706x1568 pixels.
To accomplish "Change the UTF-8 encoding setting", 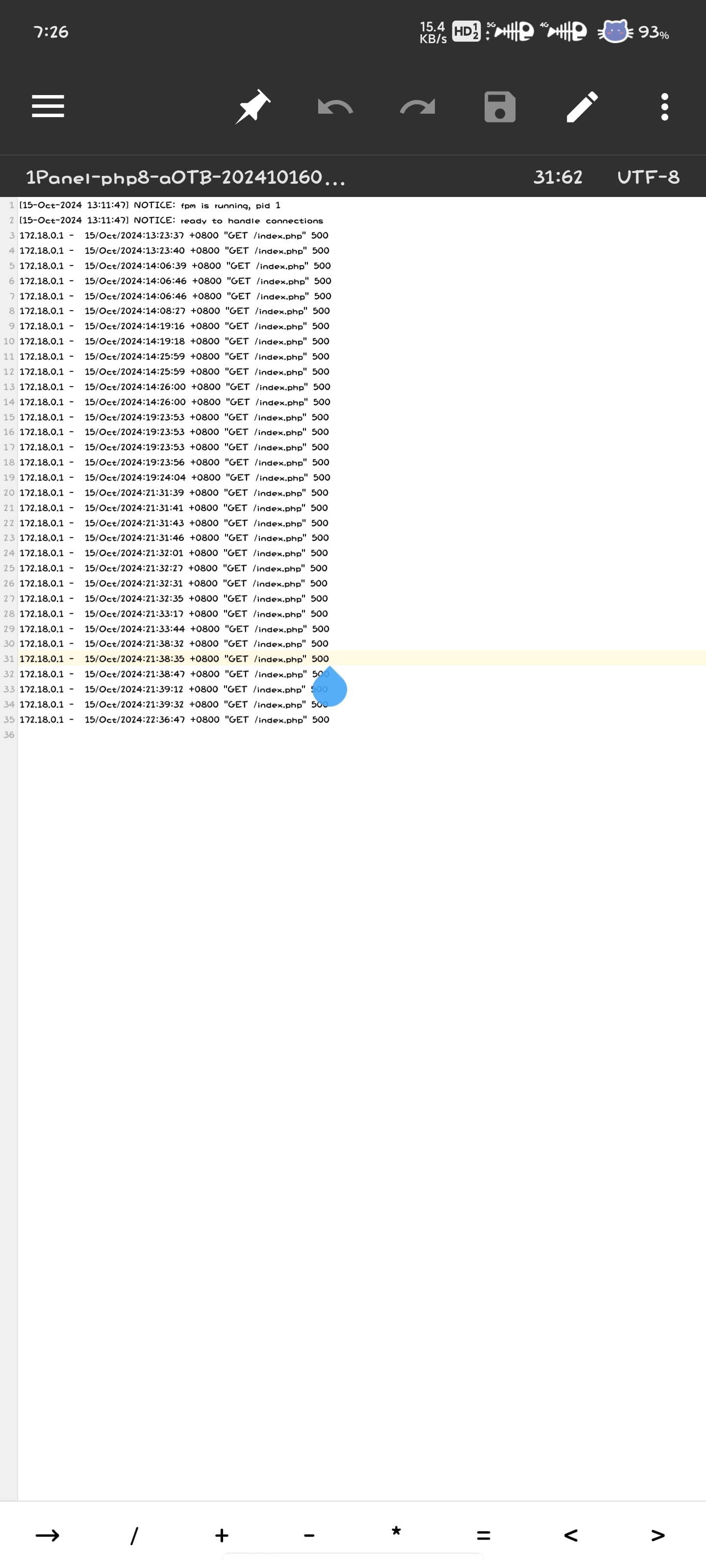I will point(648,177).
